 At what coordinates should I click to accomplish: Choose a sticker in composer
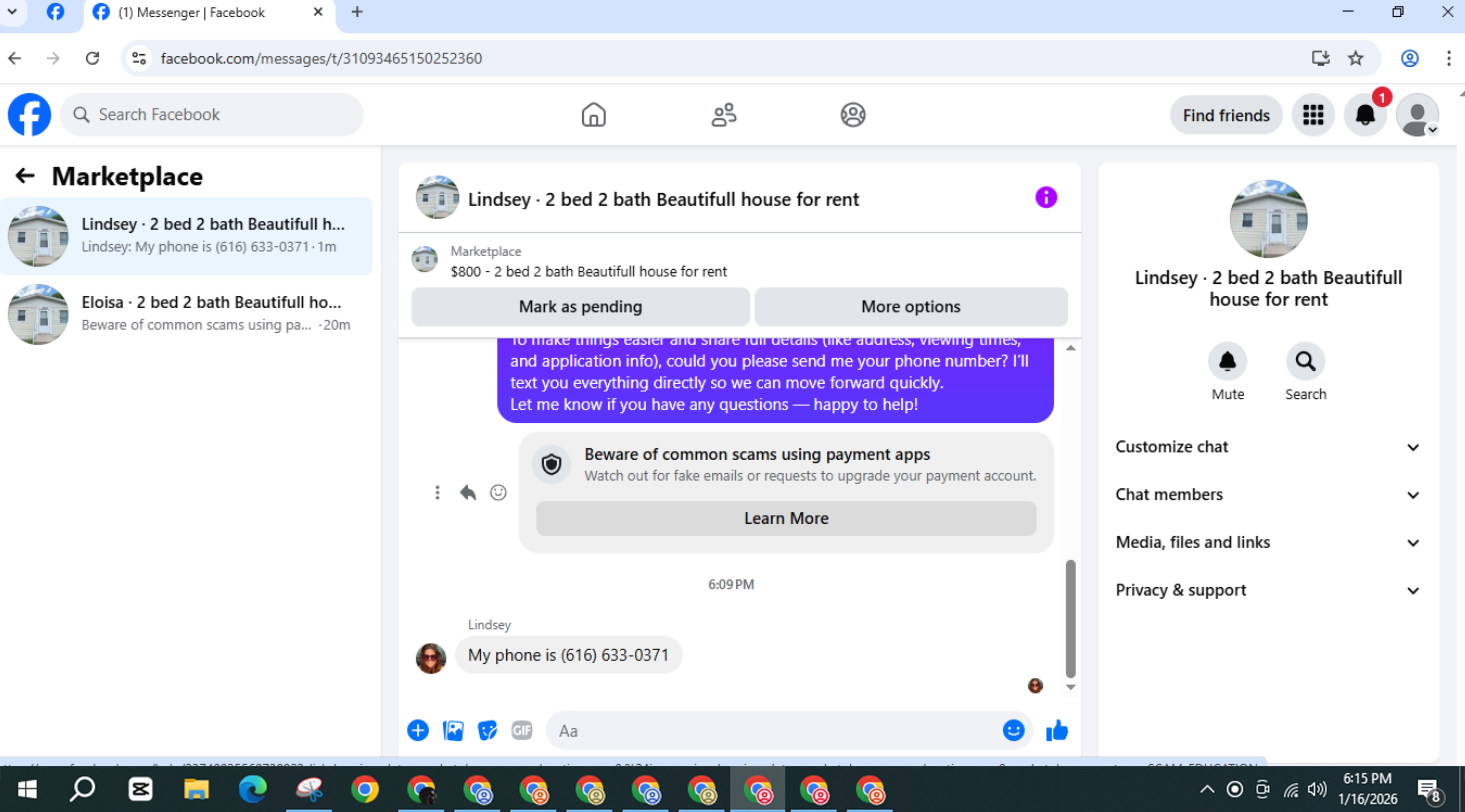(488, 731)
